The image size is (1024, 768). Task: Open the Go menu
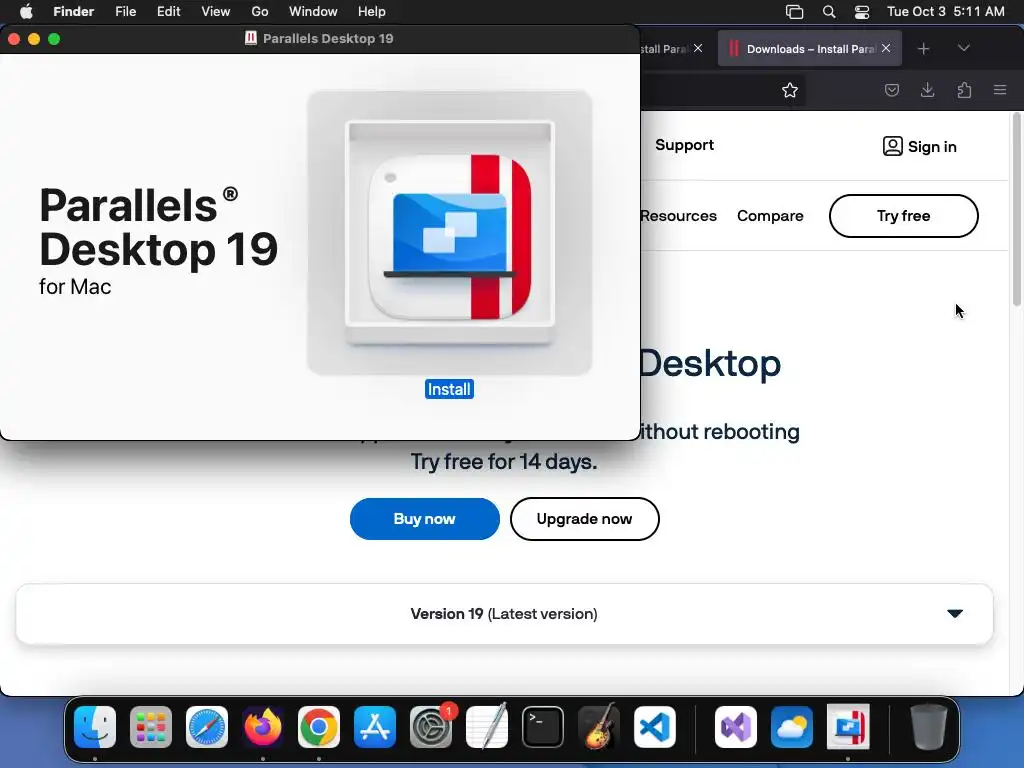coord(260,12)
